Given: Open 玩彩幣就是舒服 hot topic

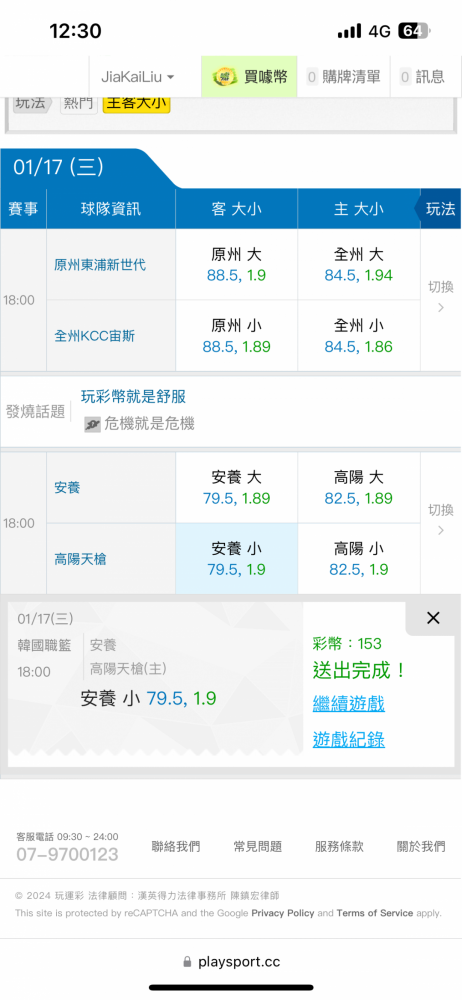Looking at the screenshot, I should 133,397.
